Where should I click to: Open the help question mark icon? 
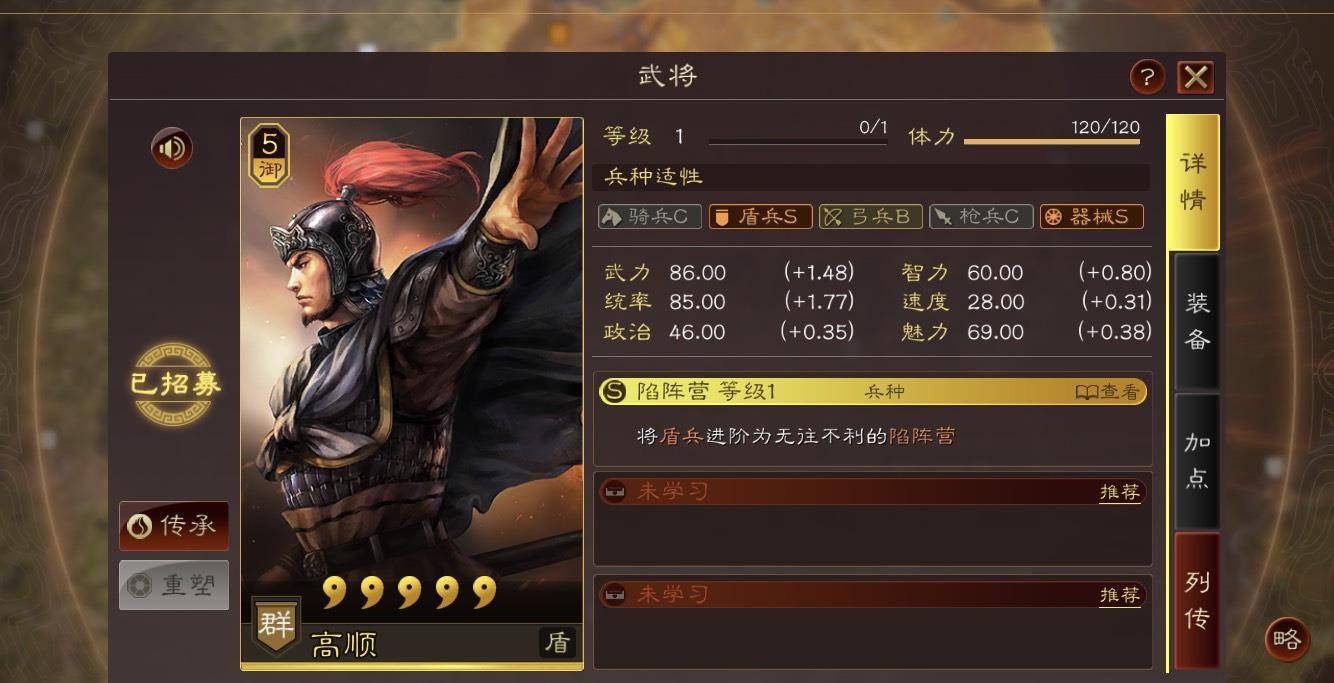[x=1147, y=77]
